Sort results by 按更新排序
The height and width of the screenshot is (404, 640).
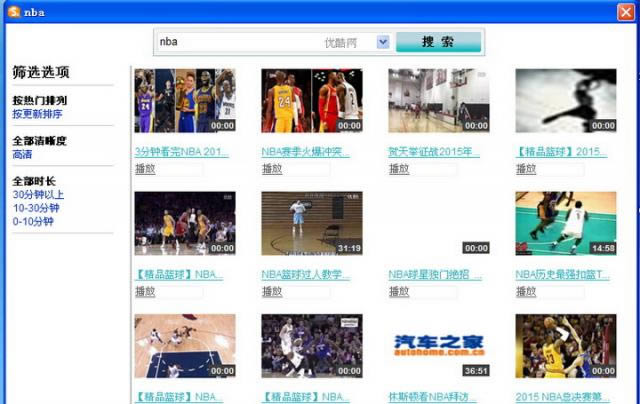[37, 115]
